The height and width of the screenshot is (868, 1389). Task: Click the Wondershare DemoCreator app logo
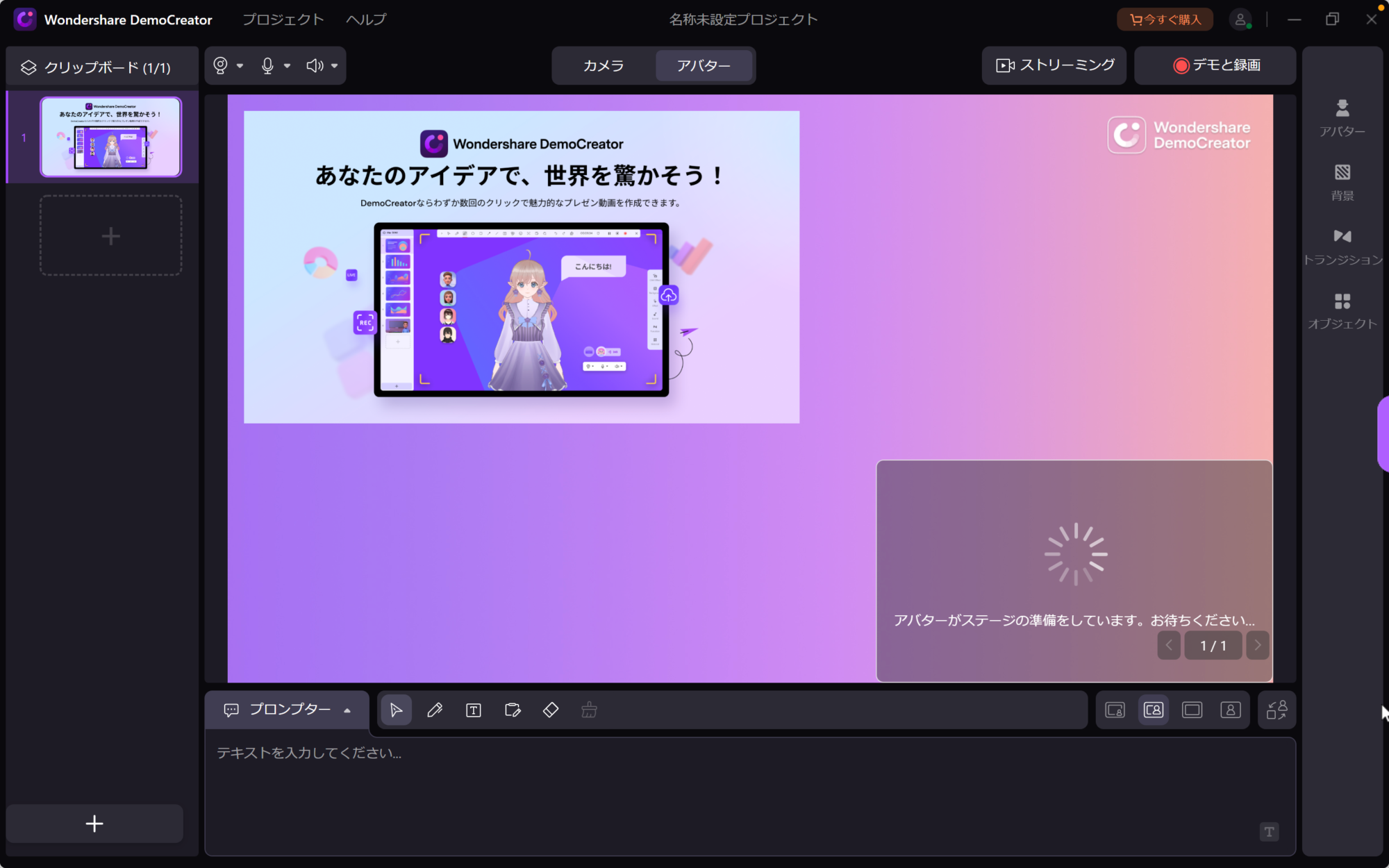[x=25, y=19]
